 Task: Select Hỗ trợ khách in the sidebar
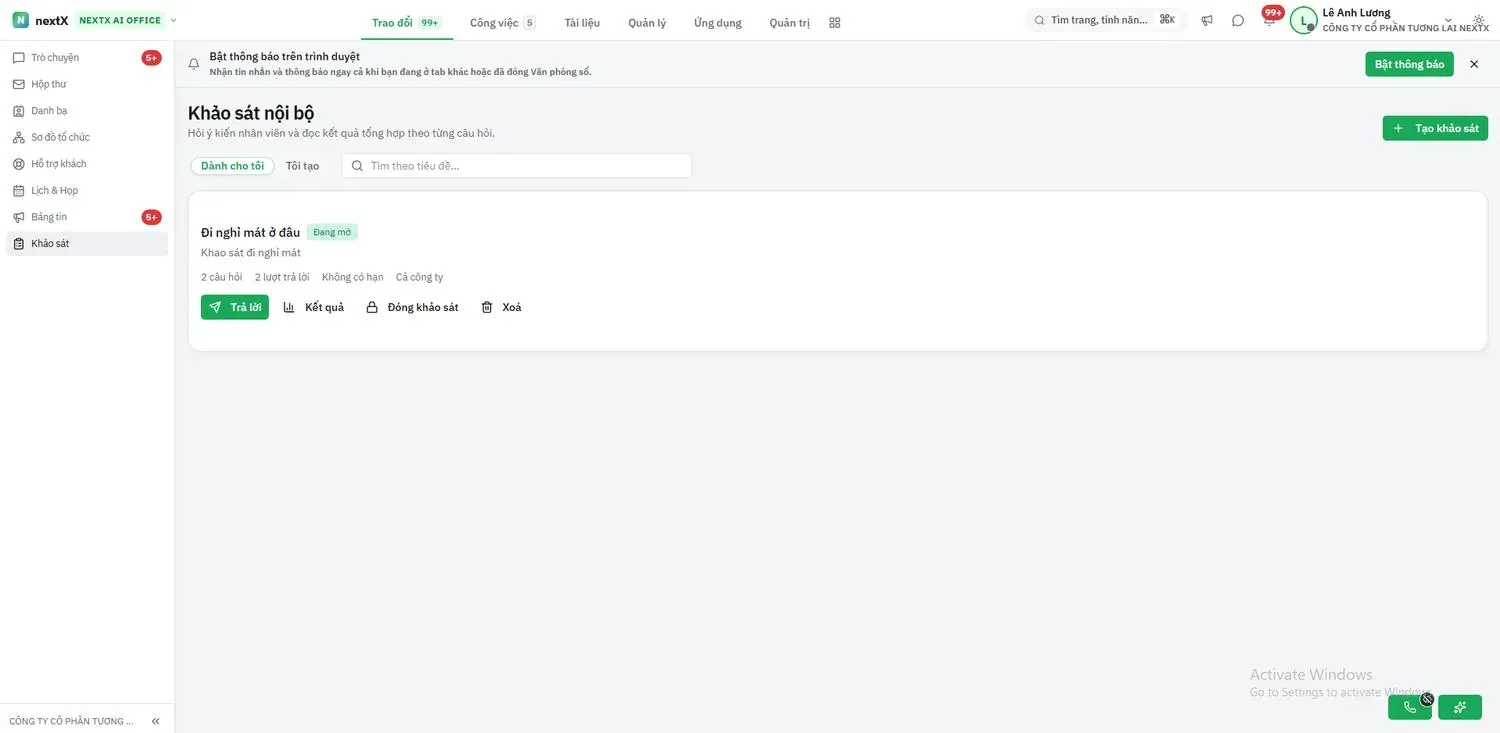[87, 164]
